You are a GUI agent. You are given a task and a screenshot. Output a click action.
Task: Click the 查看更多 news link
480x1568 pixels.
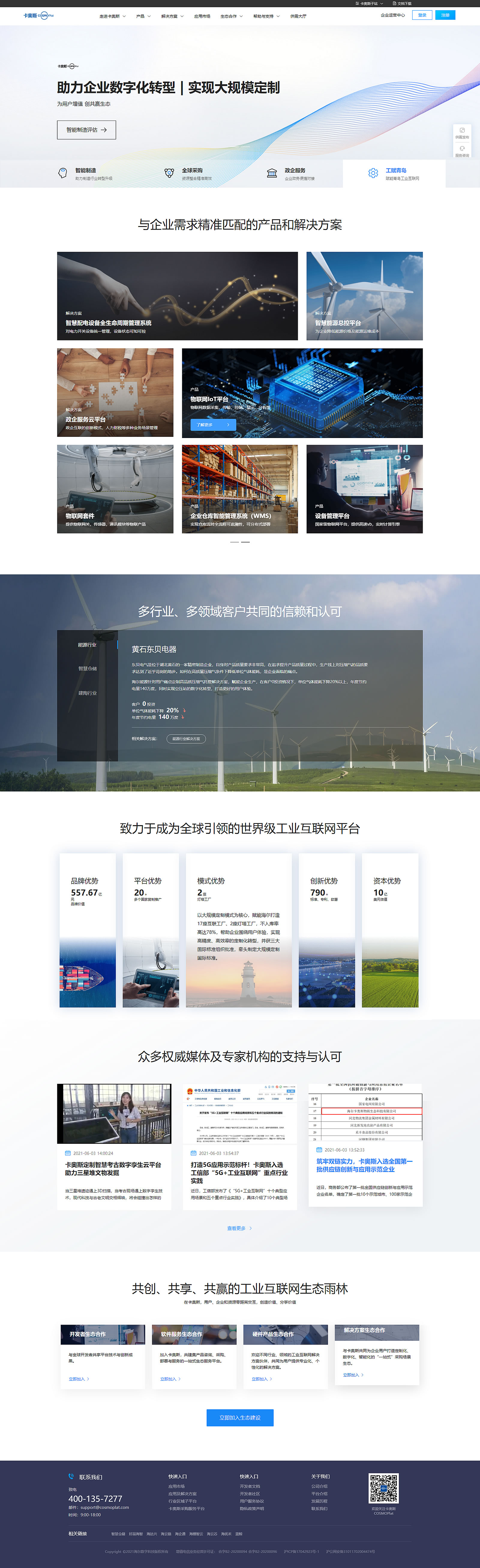point(239,1228)
